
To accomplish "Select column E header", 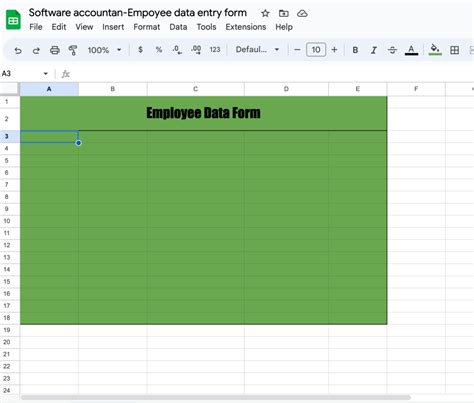I will tap(358, 89).
